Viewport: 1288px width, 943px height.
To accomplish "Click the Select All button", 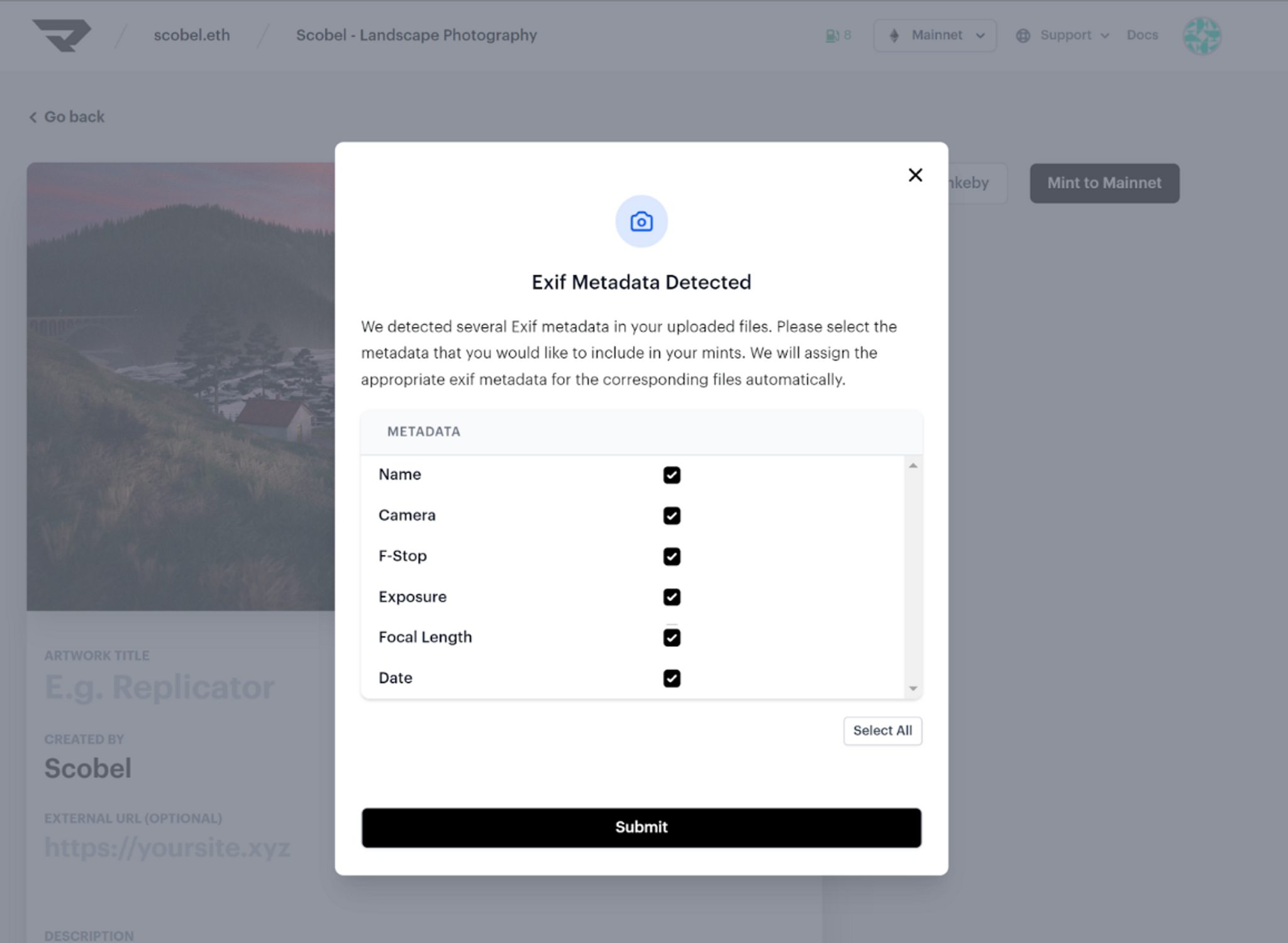I will pos(882,731).
